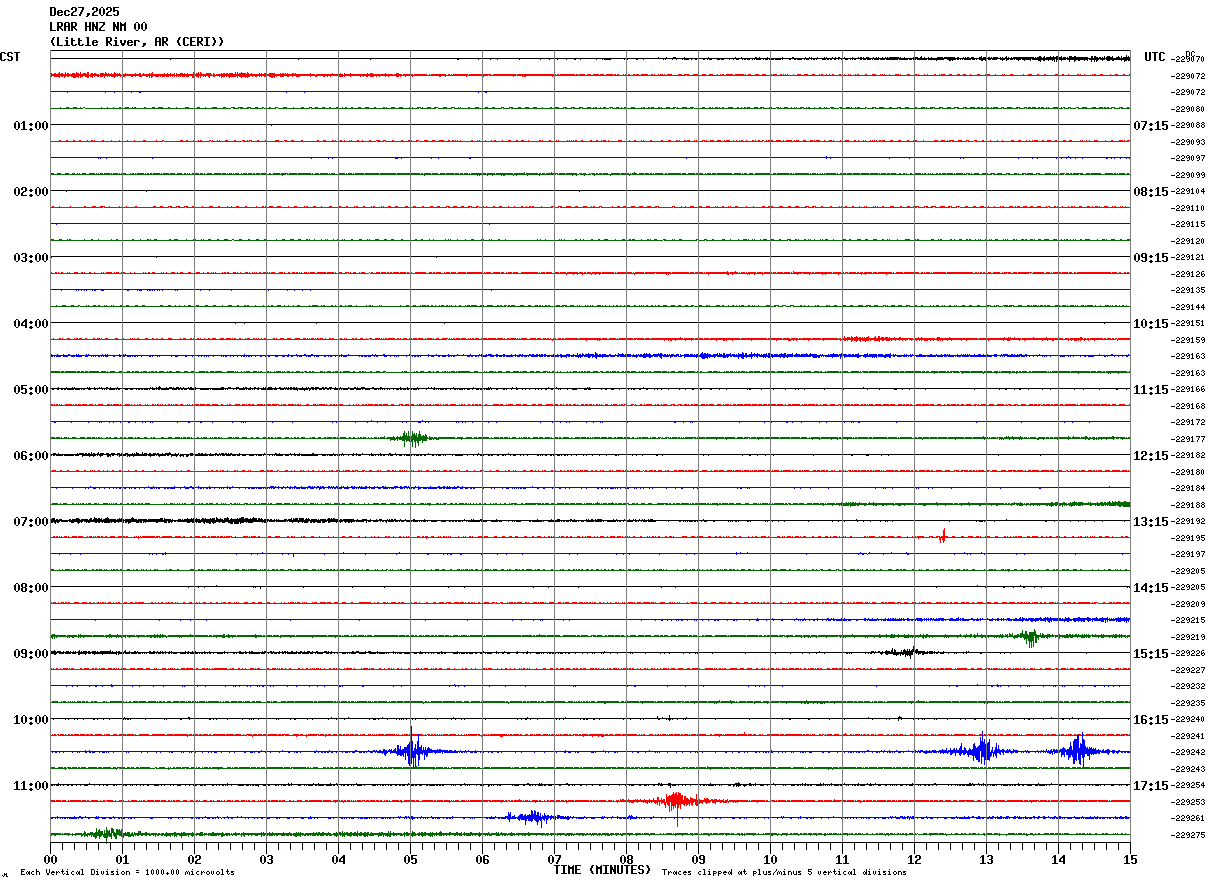Click the 12:15 UTC time label

click(x=1150, y=456)
